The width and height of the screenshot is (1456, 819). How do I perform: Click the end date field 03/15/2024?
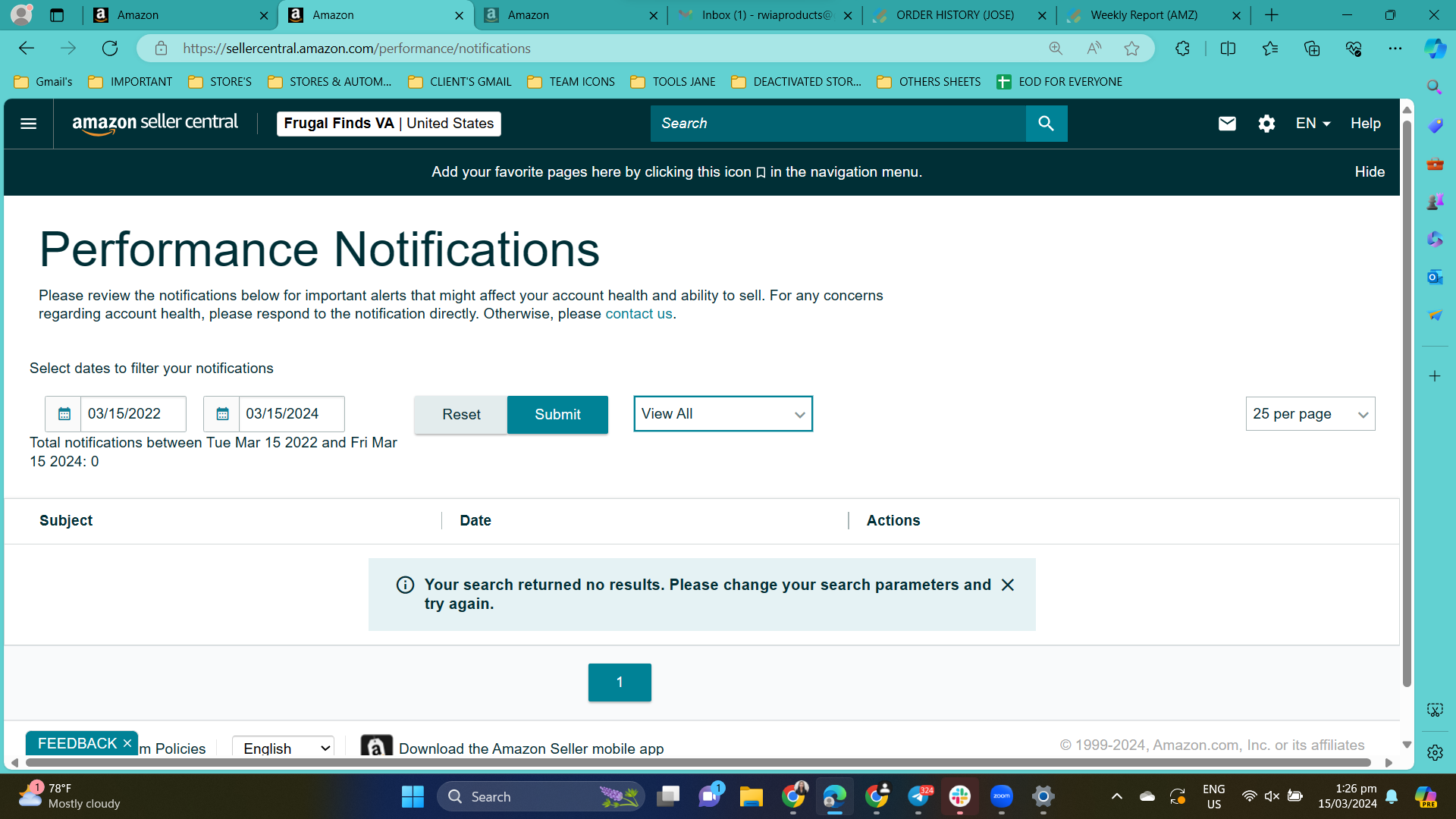coord(291,414)
